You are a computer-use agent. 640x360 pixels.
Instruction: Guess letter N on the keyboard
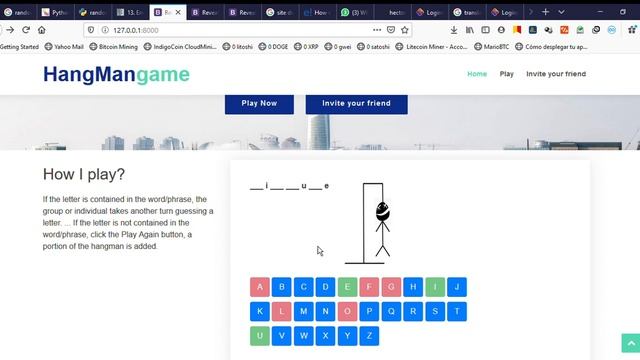tap(325, 311)
